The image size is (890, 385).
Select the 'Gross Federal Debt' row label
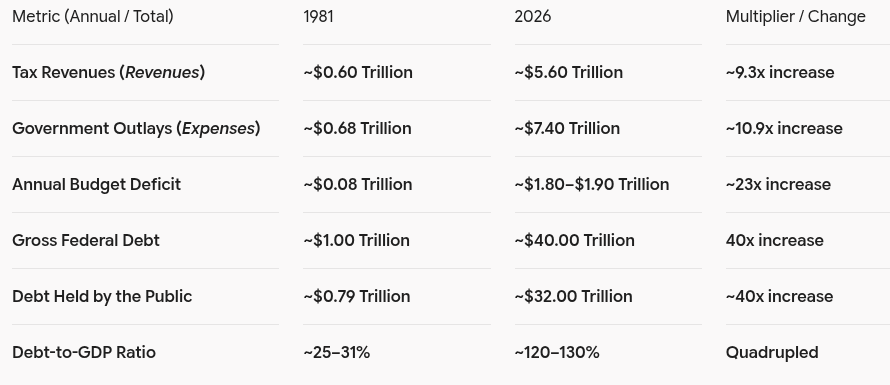[x=86, y=240]
